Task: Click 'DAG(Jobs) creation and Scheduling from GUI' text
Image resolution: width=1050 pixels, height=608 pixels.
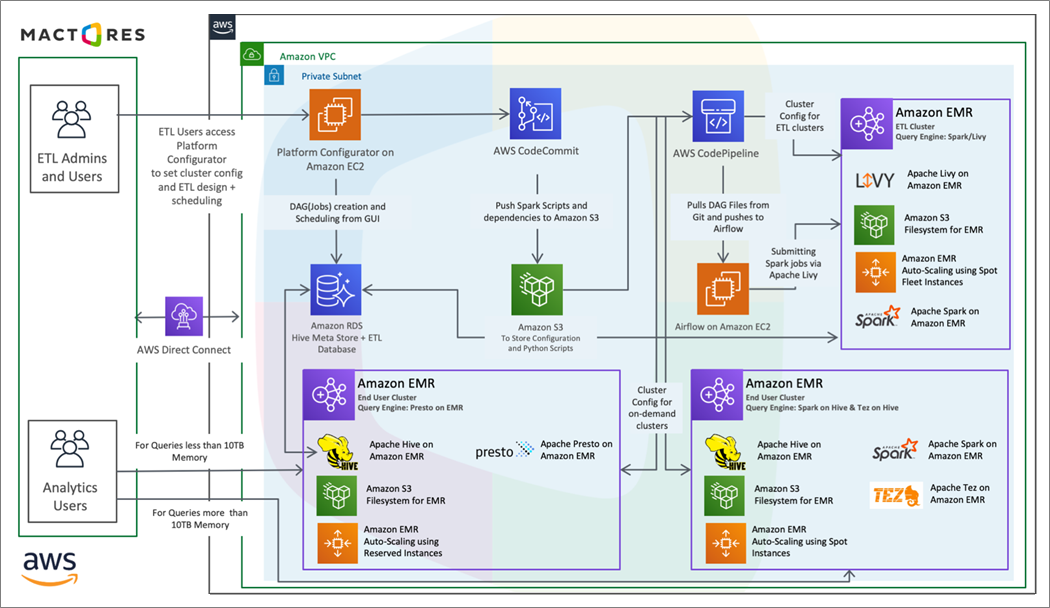Action: tap(338, 212)
